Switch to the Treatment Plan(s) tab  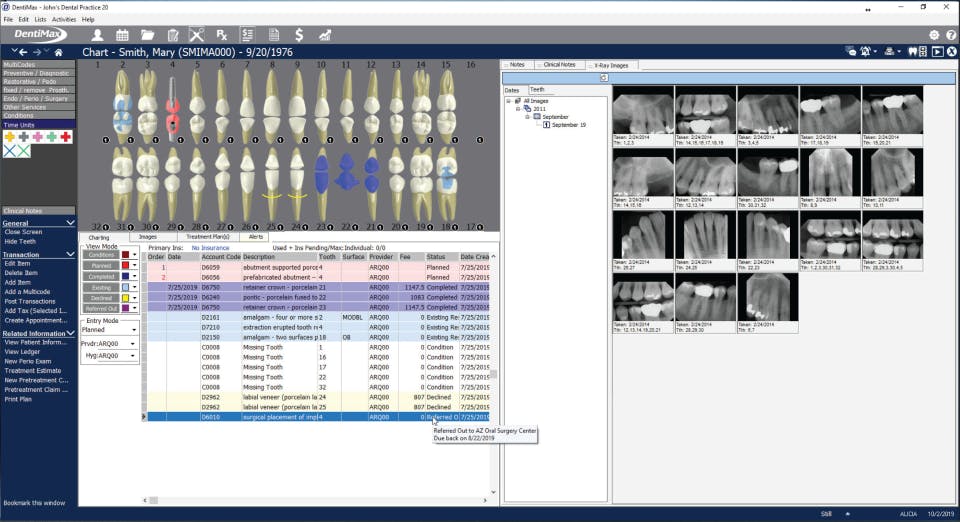tap(208, 237)
